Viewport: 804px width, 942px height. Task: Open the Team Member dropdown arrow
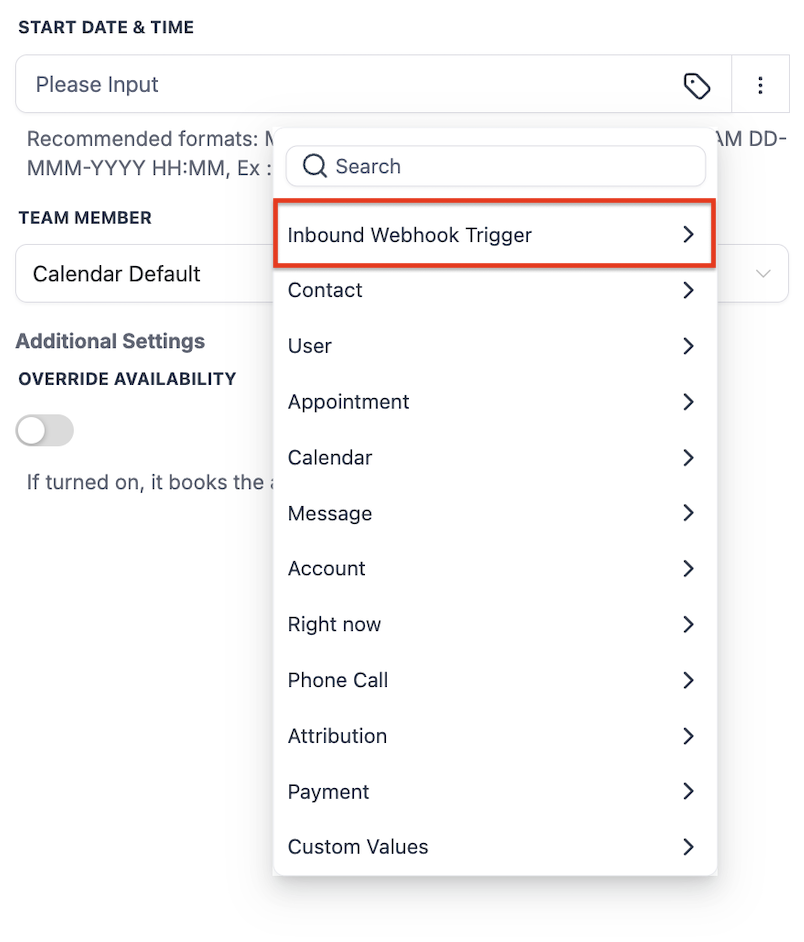pyautogui.click(x=763, y=274)
